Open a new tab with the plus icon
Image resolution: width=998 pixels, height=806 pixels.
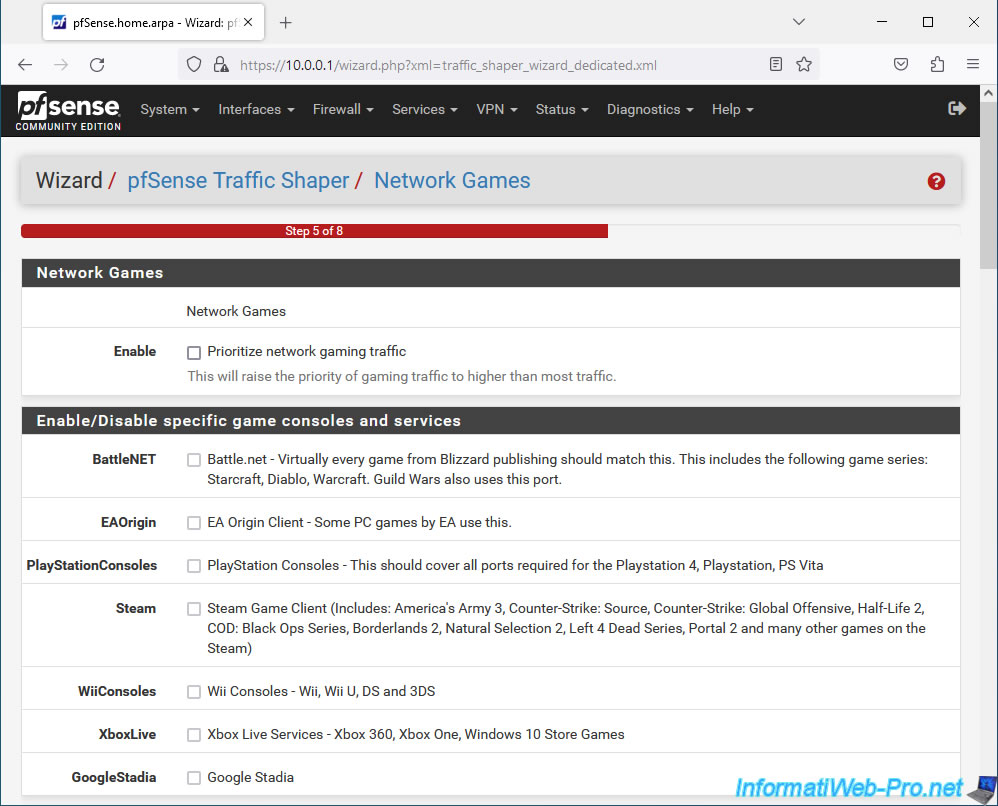(x=285, y=23)
